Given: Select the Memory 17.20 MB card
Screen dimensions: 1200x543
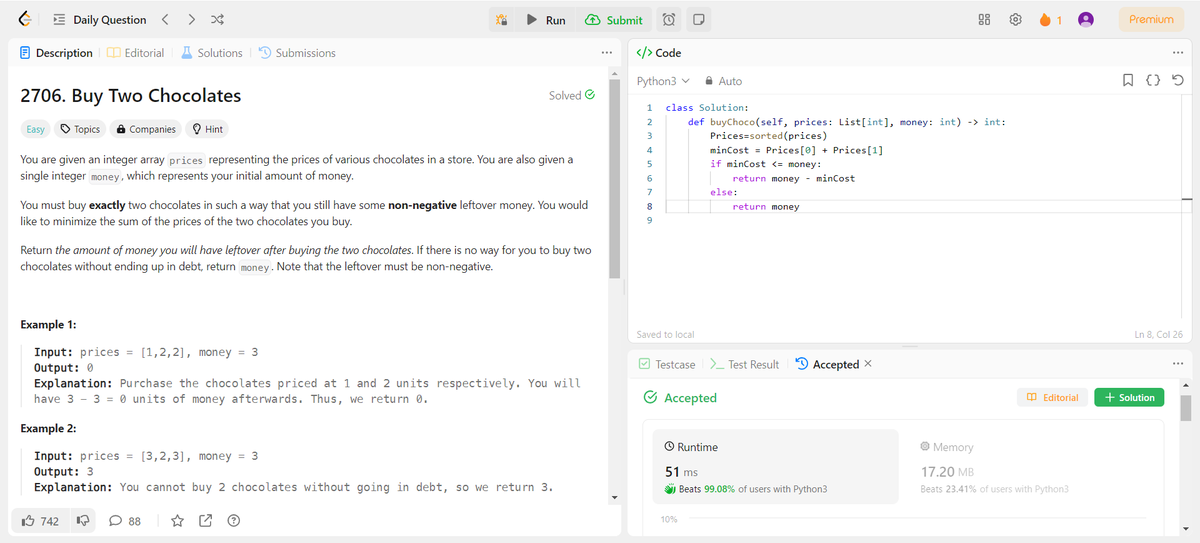Looking at the screenshot, I should point(1030,468).
